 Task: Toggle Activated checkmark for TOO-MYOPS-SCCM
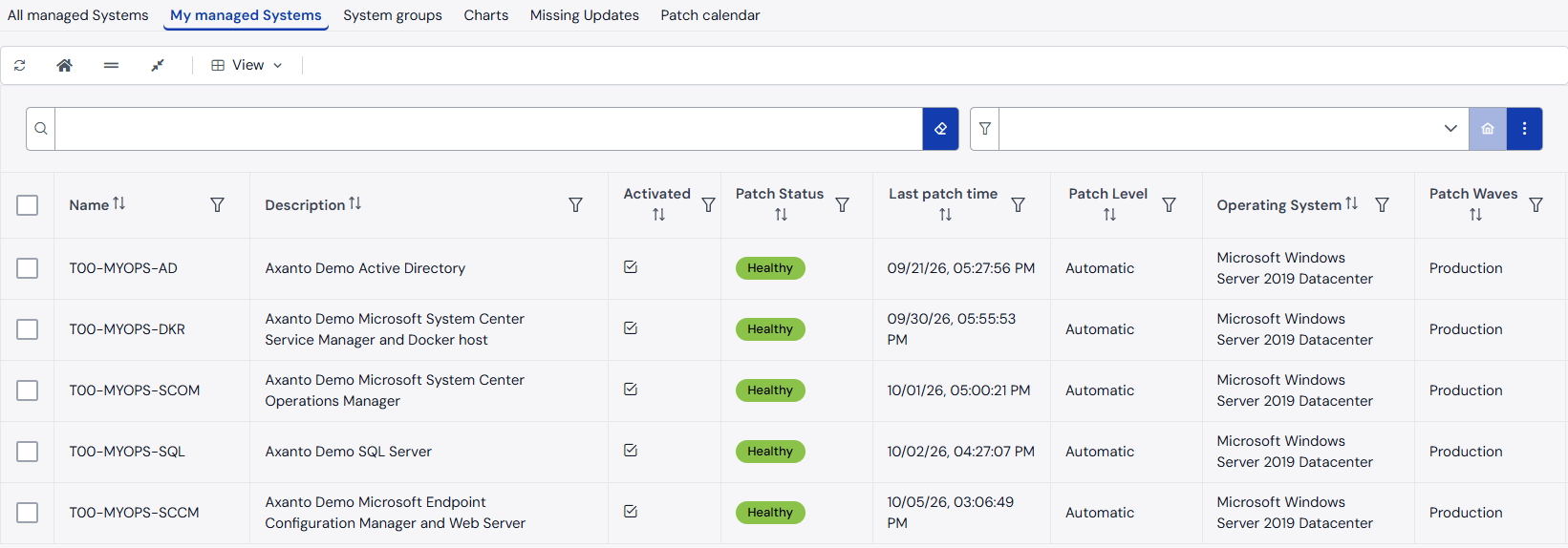(x=631, y=512)
